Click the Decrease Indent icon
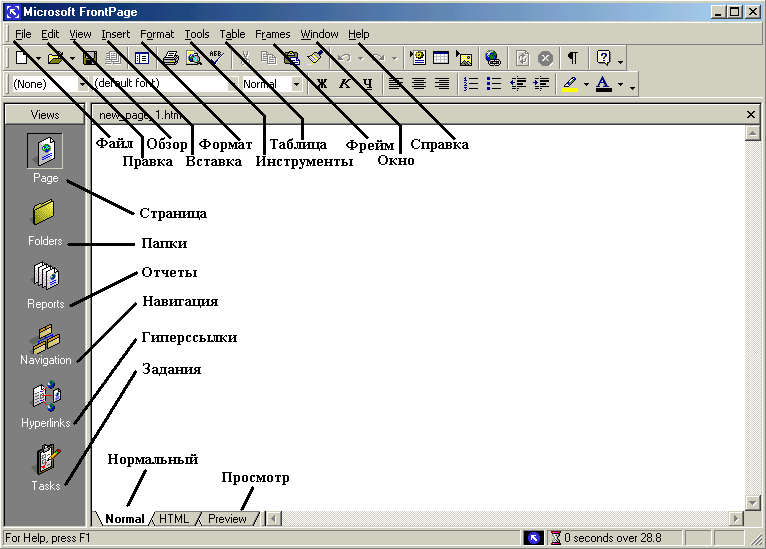The height and width of the screenshot is (549, 766). pos(518,84)
